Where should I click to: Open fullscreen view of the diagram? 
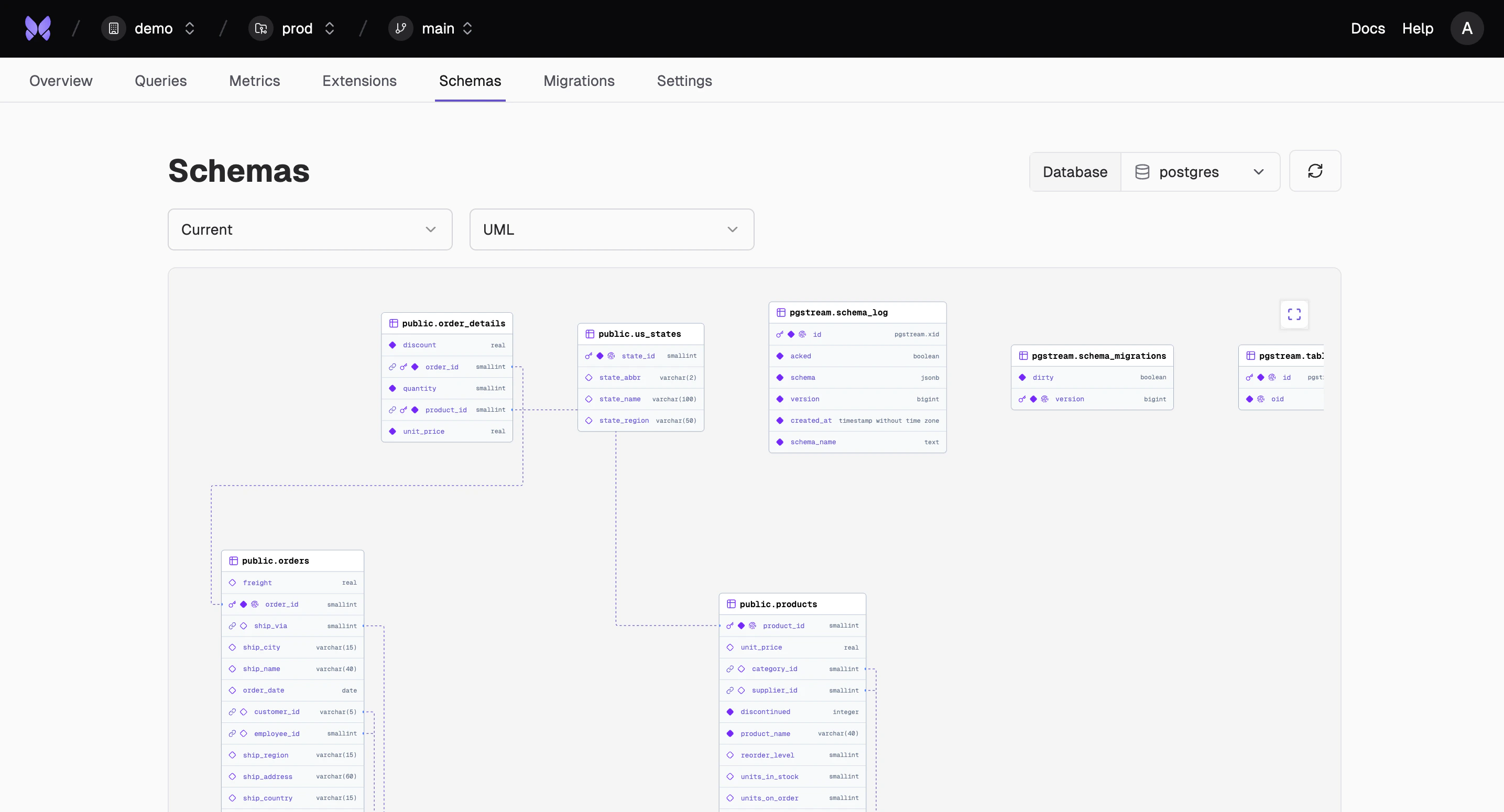click(x=1294, y=314)
